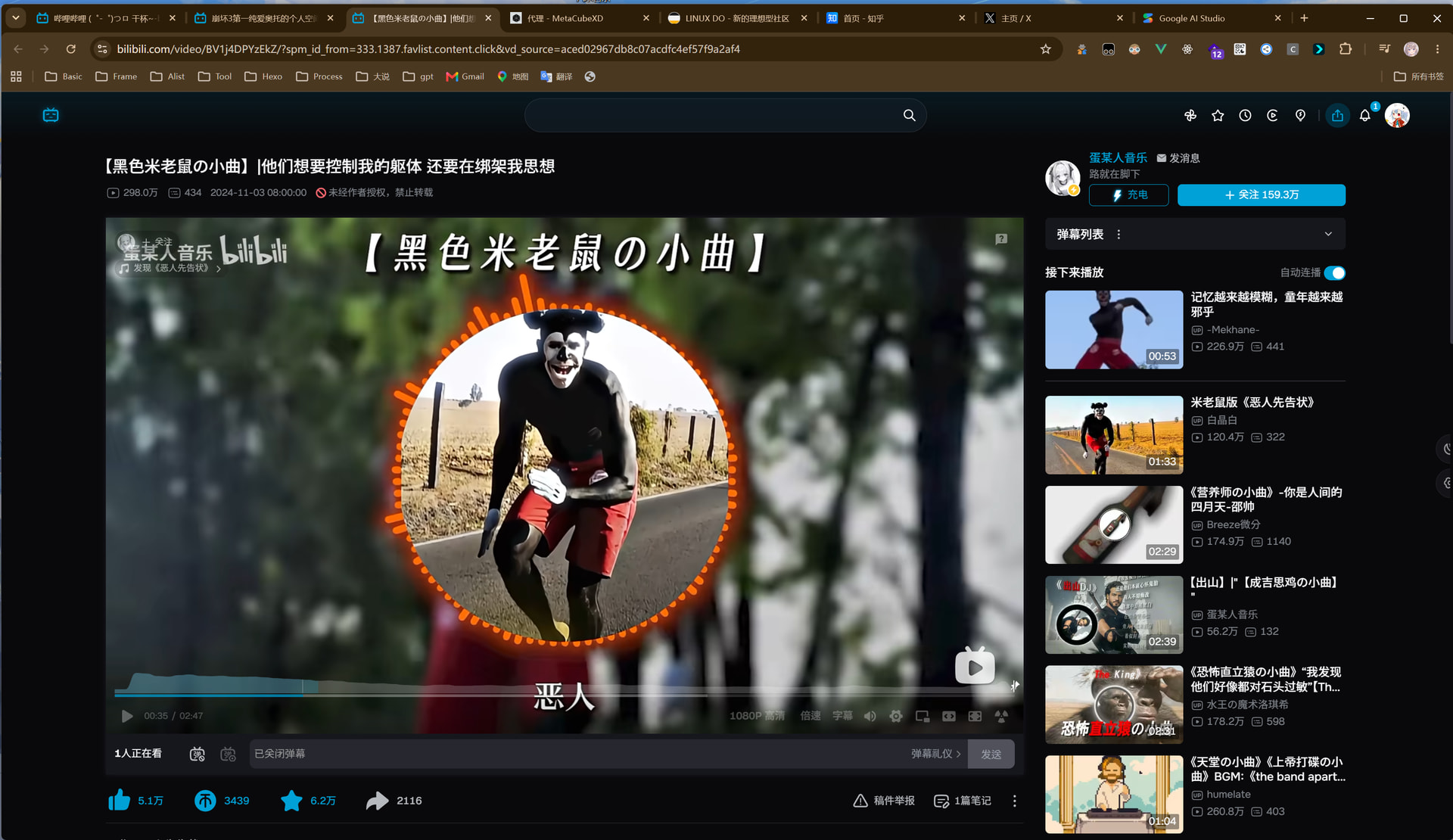Share the video with arrow icon
The width and height of the screenshot is (1453, 840).
(377, 801)
